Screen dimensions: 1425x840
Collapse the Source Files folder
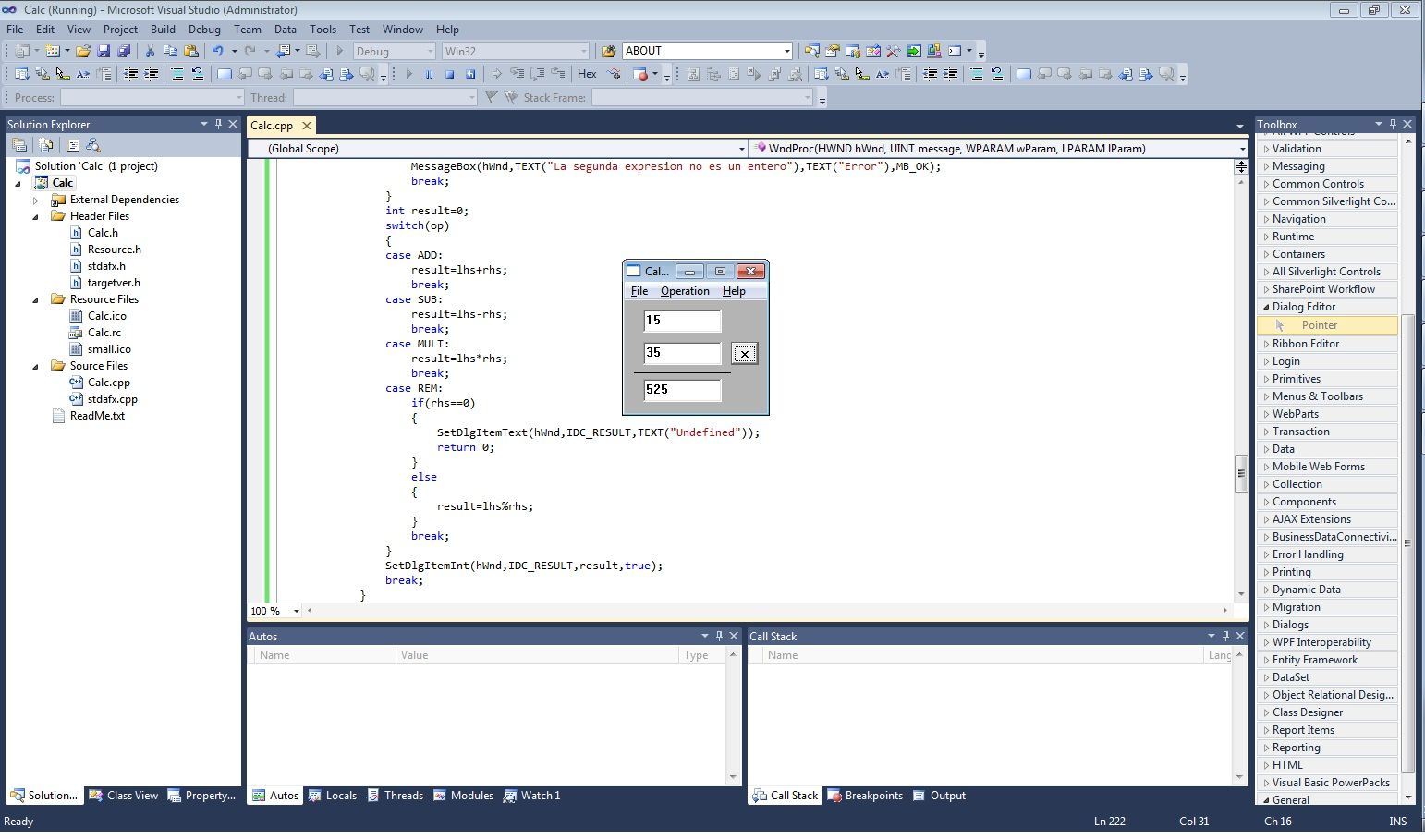pos(35,365)
